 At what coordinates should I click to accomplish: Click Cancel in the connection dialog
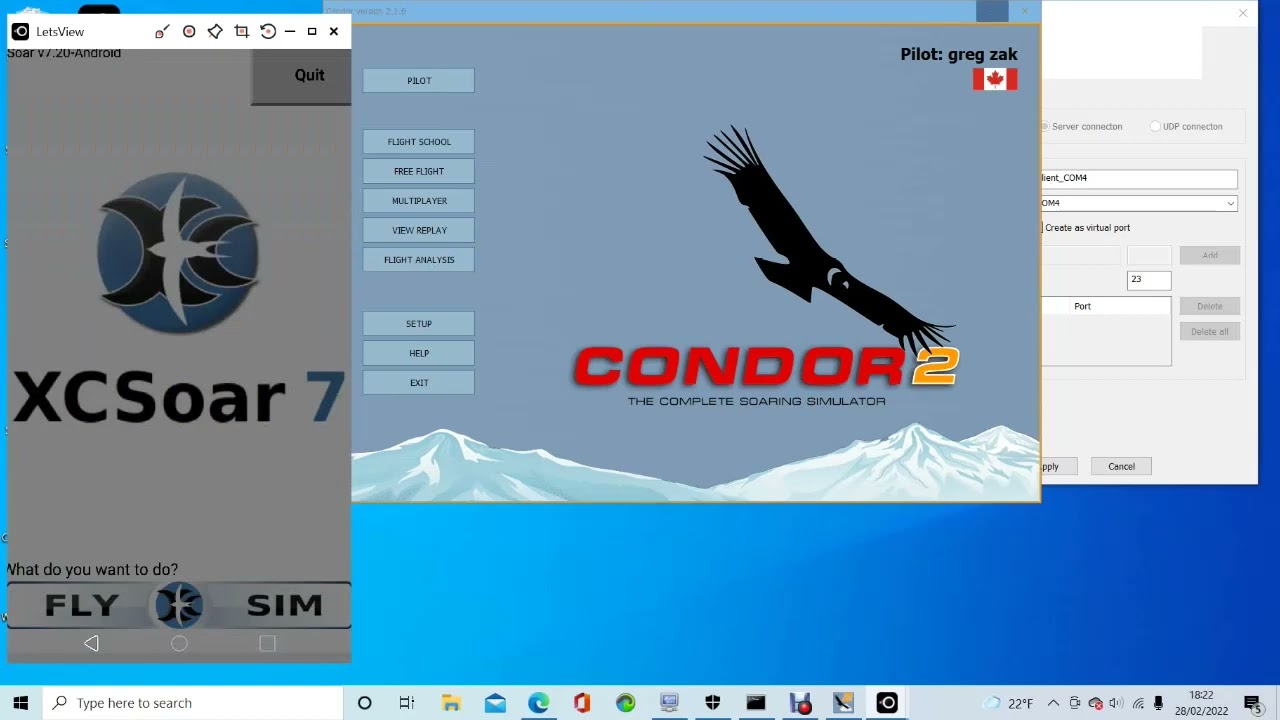click(x=1121, y=466)
